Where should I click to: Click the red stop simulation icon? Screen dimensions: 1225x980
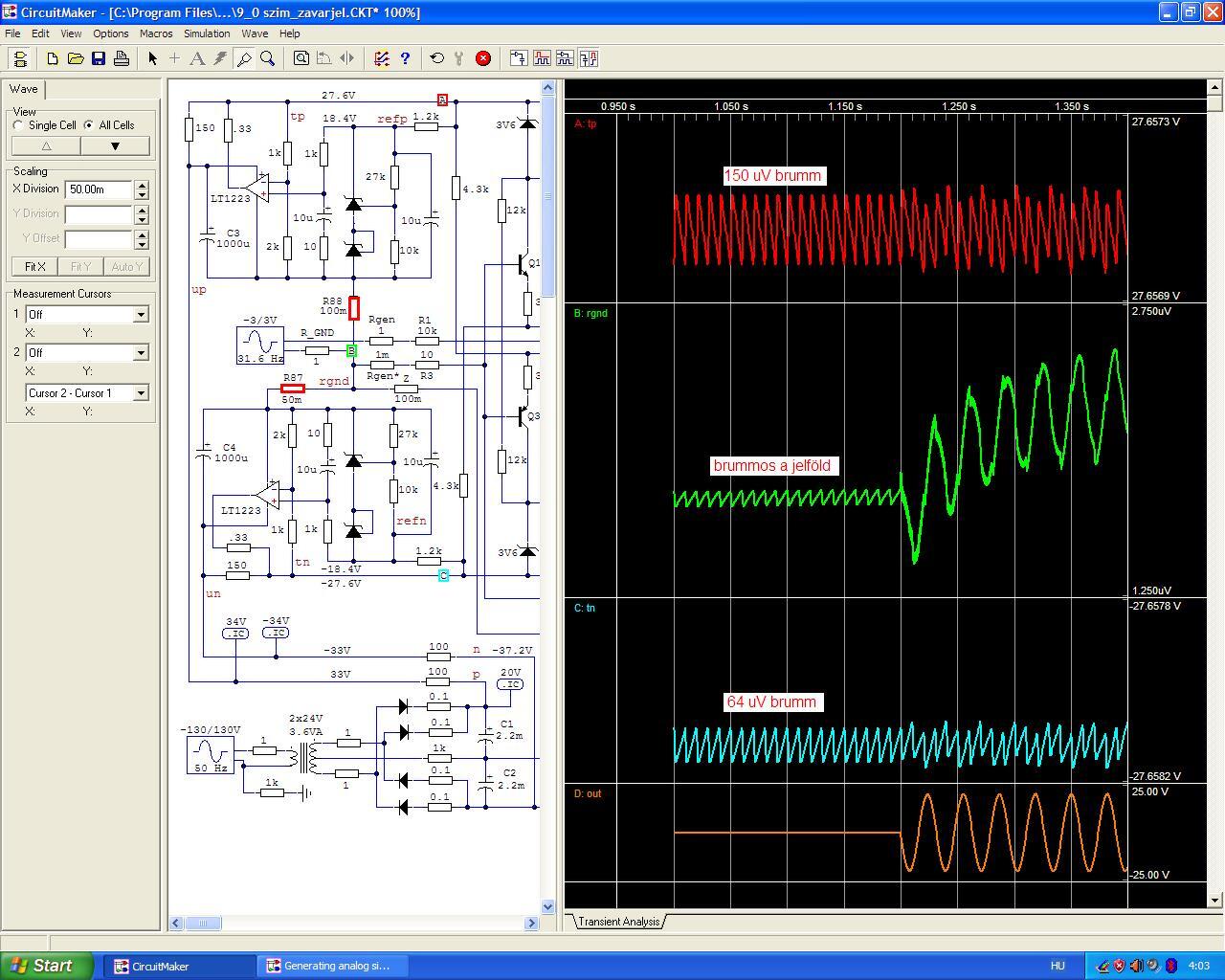pyautogui.click(x=483, y=58)
